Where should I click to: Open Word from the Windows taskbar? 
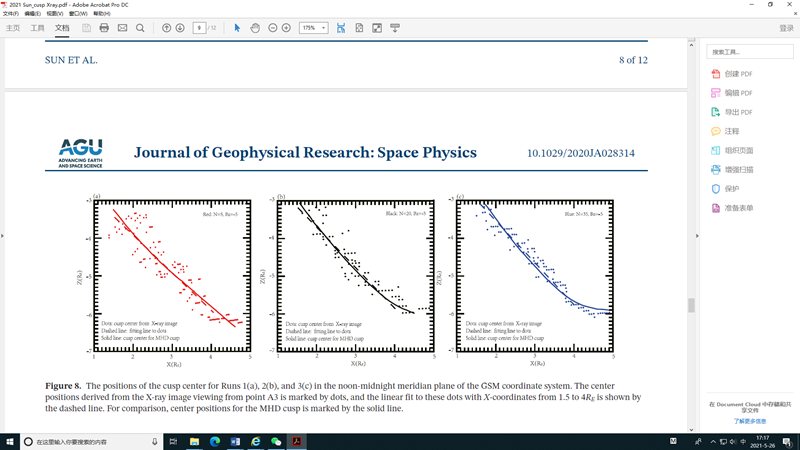click(x=236, y=441)
